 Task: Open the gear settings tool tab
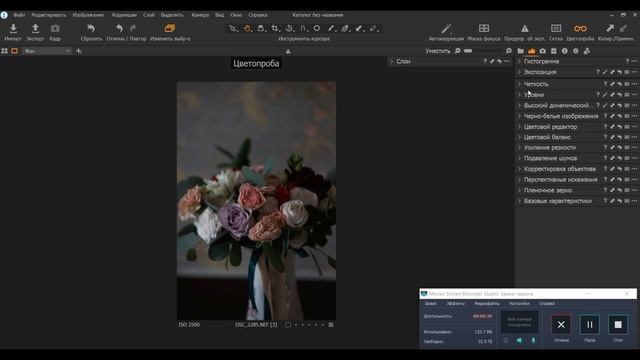[576, 51]
